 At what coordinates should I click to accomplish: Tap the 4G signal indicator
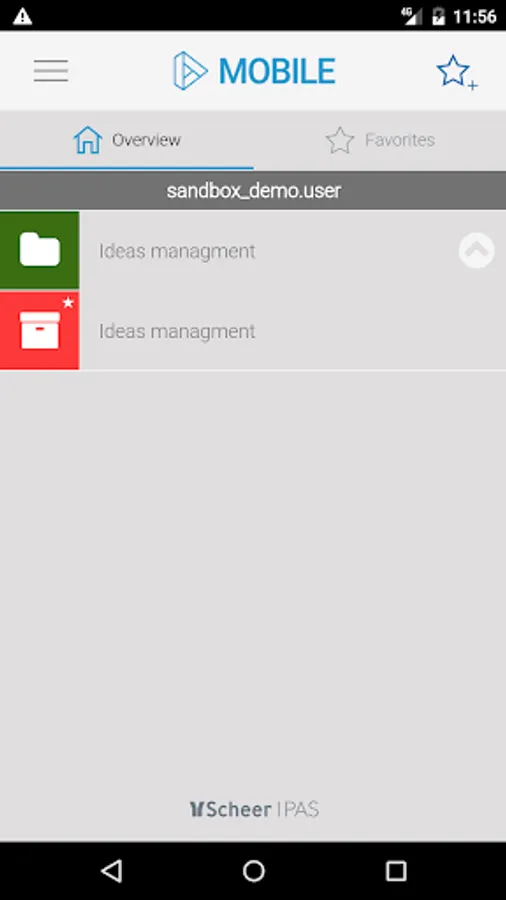pyautogui.click(x=411, y=16)
